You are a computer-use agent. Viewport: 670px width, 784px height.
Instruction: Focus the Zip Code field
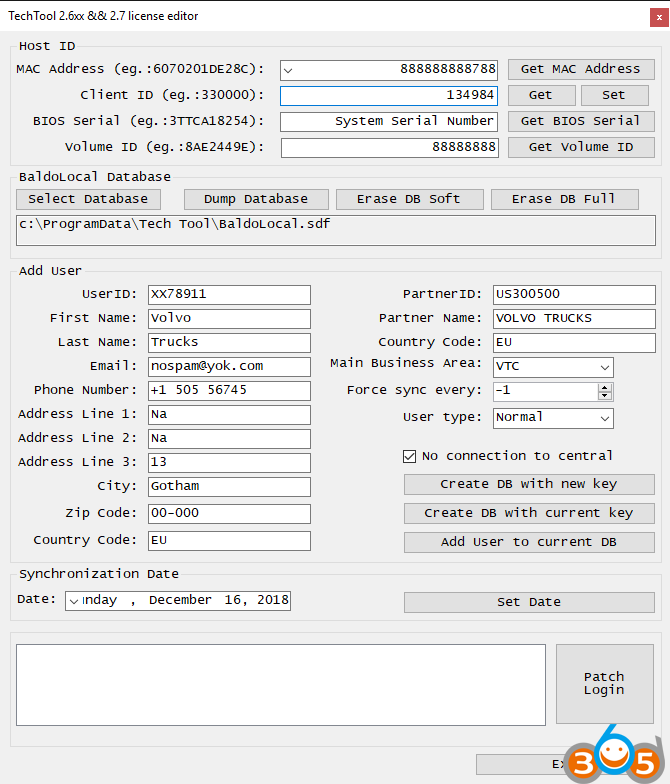click(x=230, y=514)
